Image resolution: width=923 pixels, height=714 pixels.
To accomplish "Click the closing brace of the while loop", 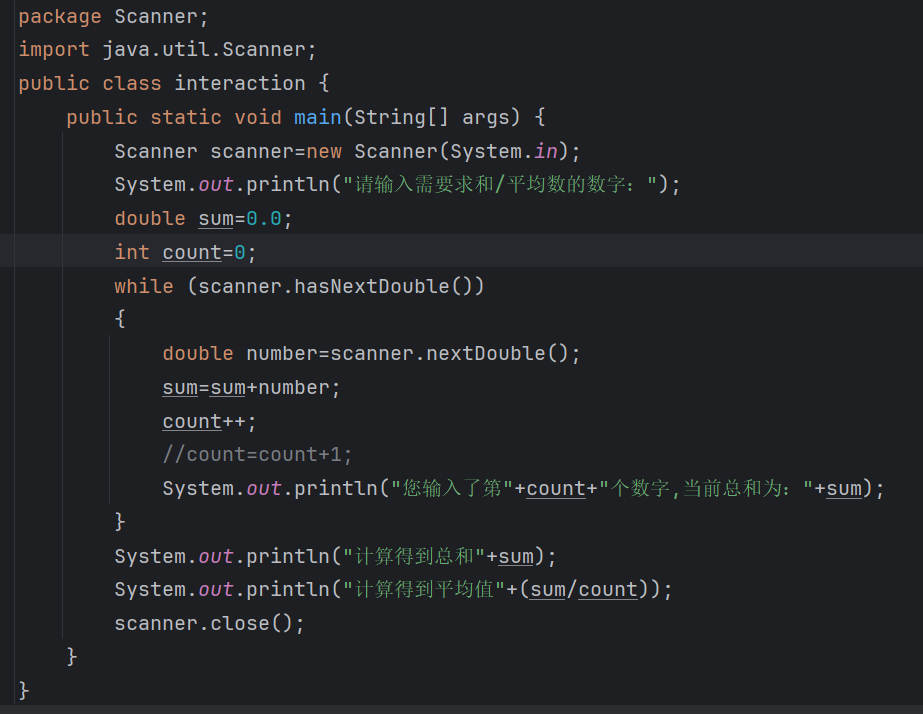I will 119,522.
